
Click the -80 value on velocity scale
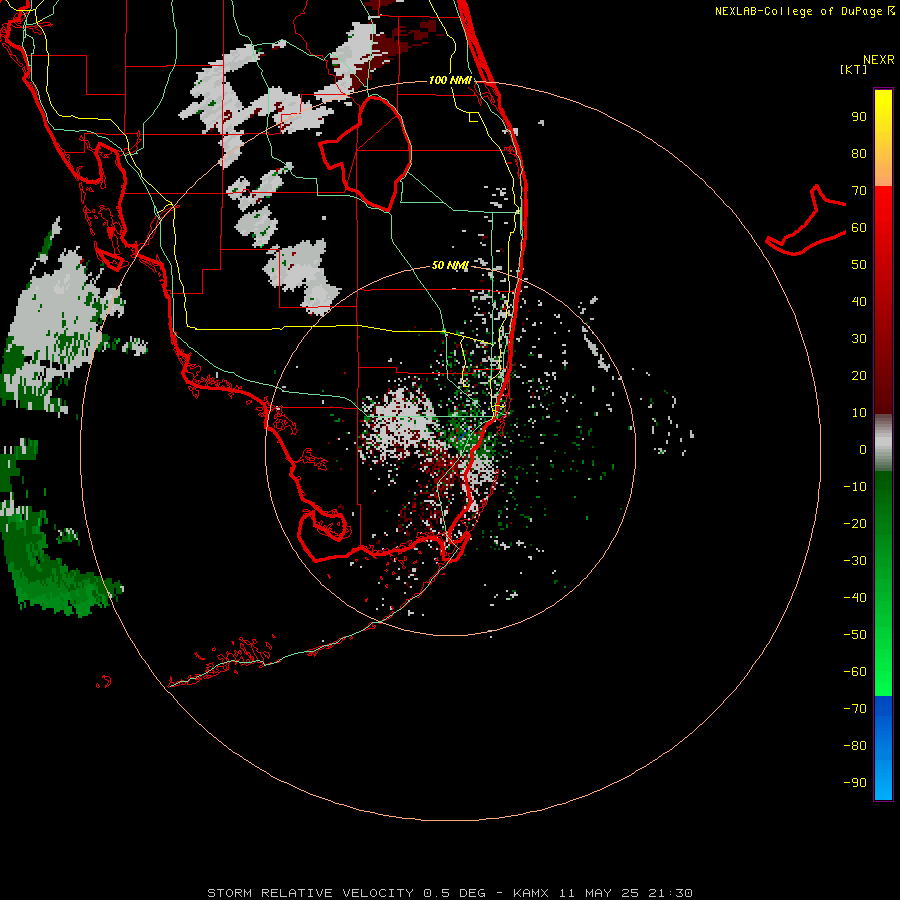855,746
